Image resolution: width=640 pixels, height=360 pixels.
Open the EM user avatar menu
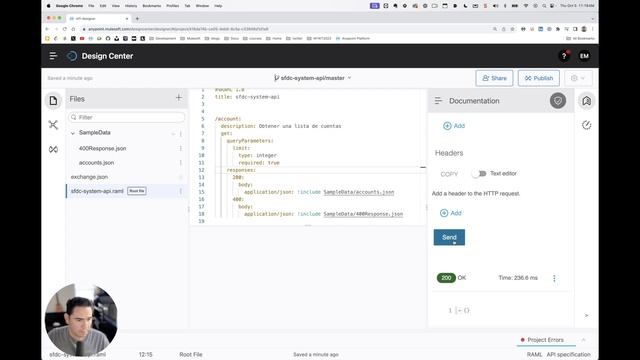click(584, 56)
